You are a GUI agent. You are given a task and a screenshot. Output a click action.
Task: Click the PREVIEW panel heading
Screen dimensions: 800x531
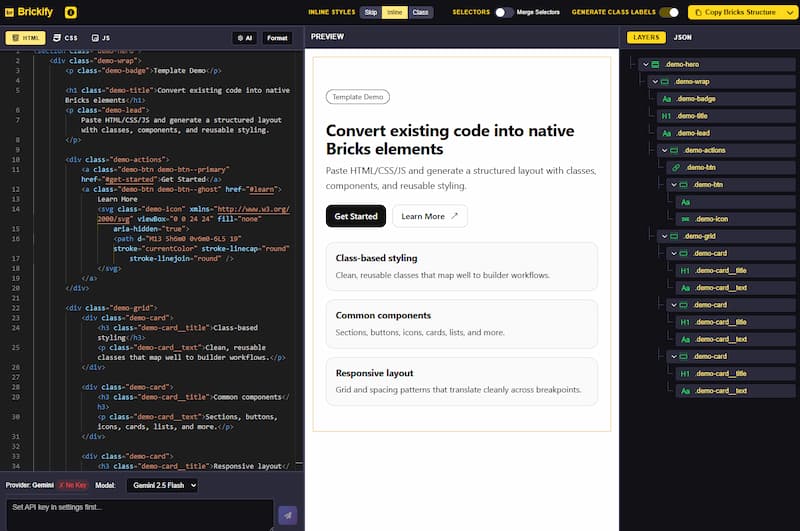(x=328, y=37)
